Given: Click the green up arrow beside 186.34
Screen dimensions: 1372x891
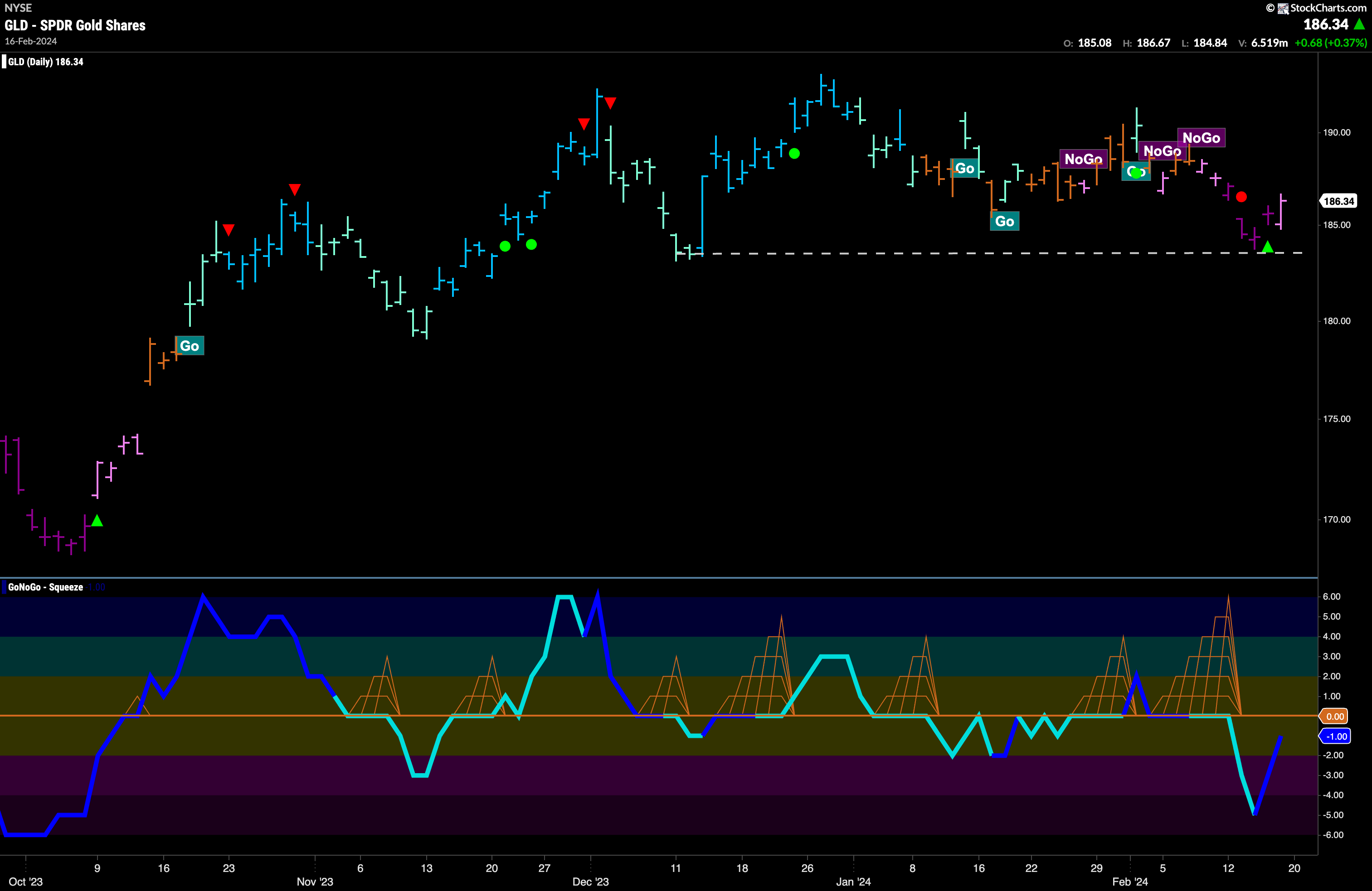Looking at the screenshot, I should tap(1359, 24).
